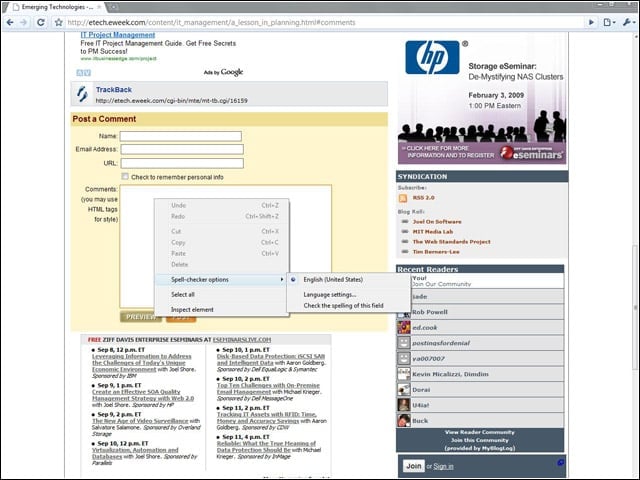640x480 pixels.
Task: Open the Tim Berners-Lee link
Action: pyautogui.click(x=436, y=252)
